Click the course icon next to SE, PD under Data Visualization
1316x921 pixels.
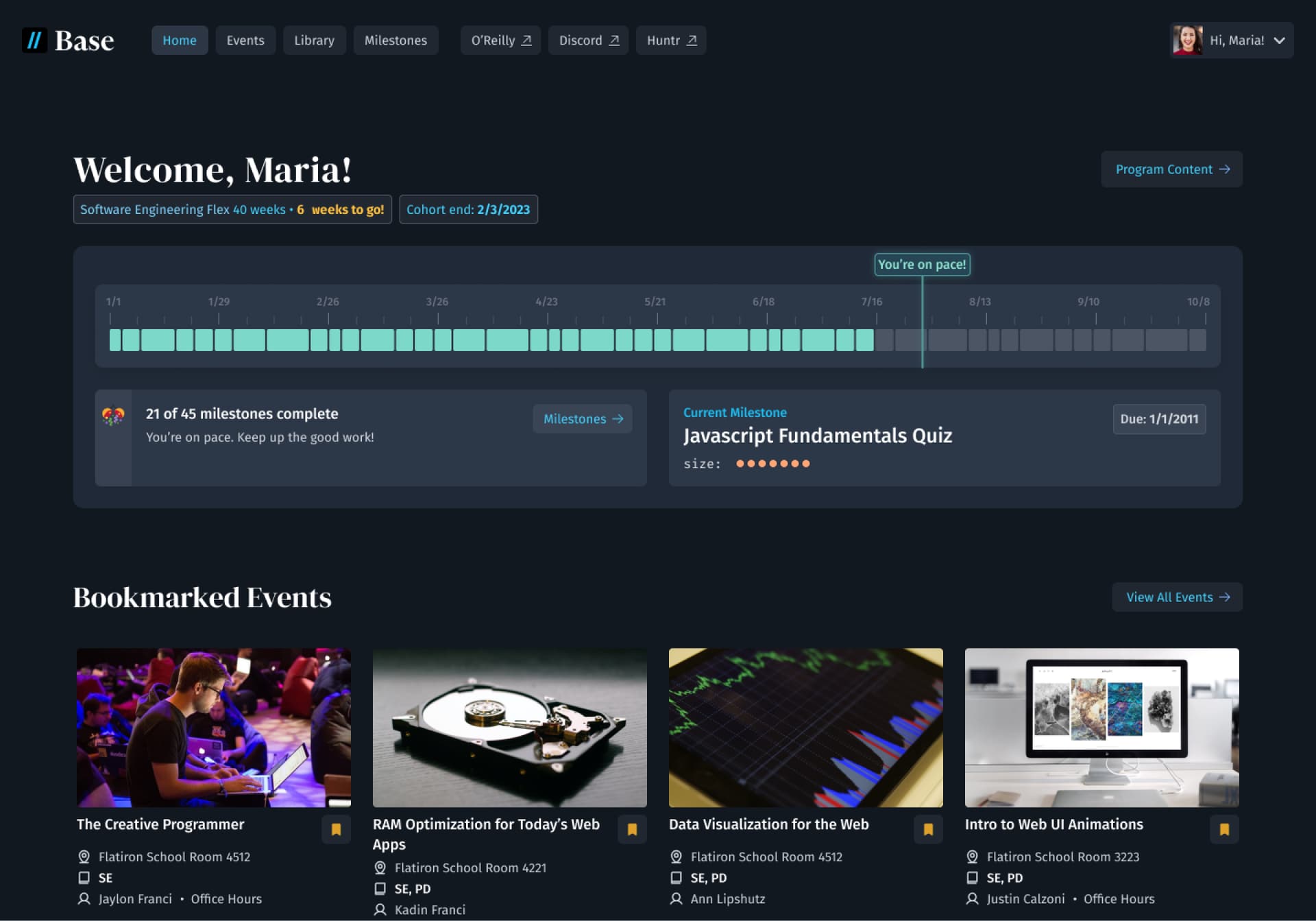[677, 878]
